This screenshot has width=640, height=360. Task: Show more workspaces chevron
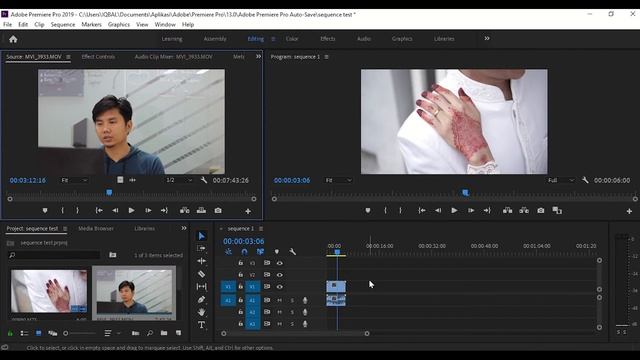click(x=487, y=38)
